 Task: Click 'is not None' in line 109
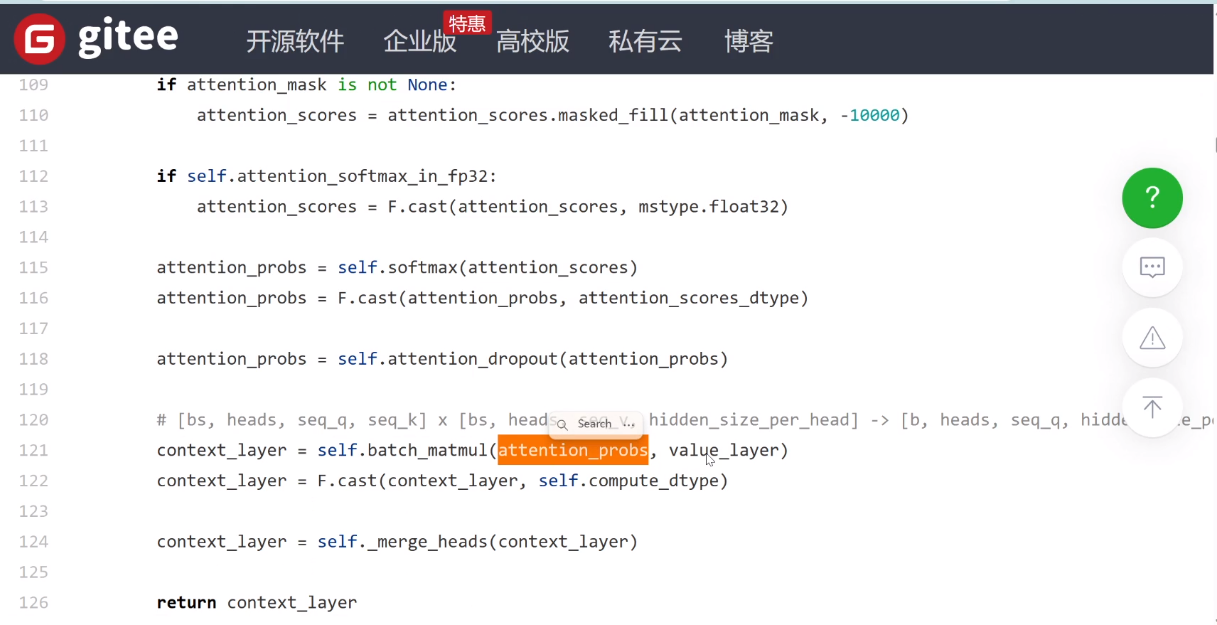[392, 85]
